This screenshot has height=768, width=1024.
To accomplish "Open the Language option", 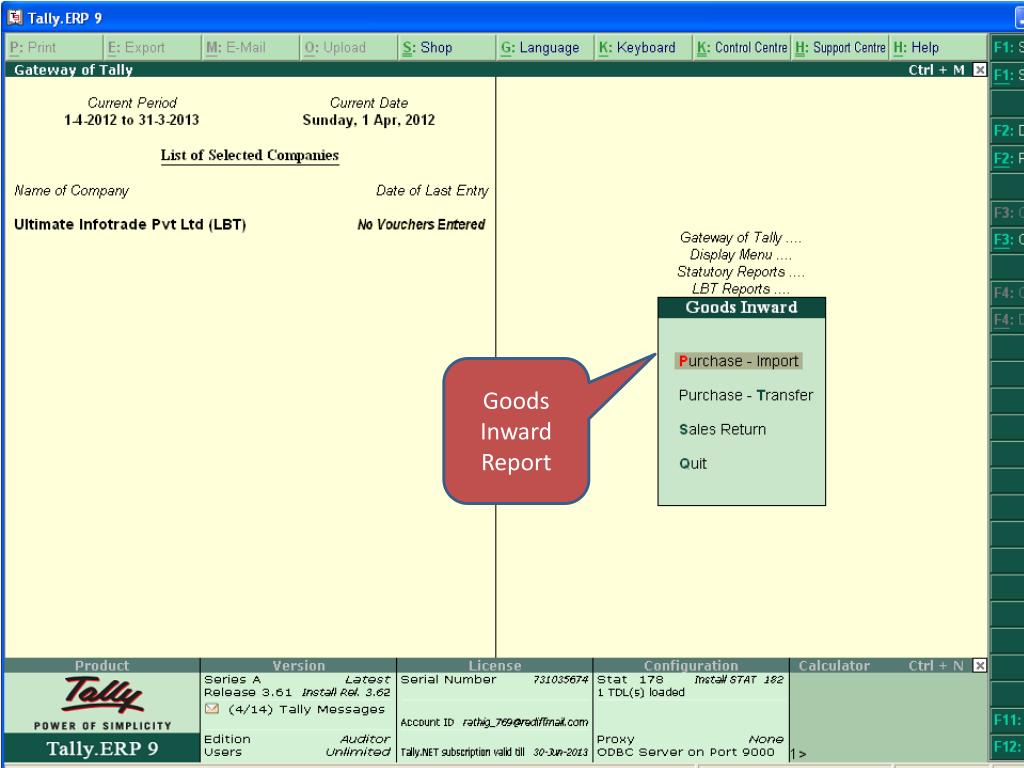I will 545,48.
